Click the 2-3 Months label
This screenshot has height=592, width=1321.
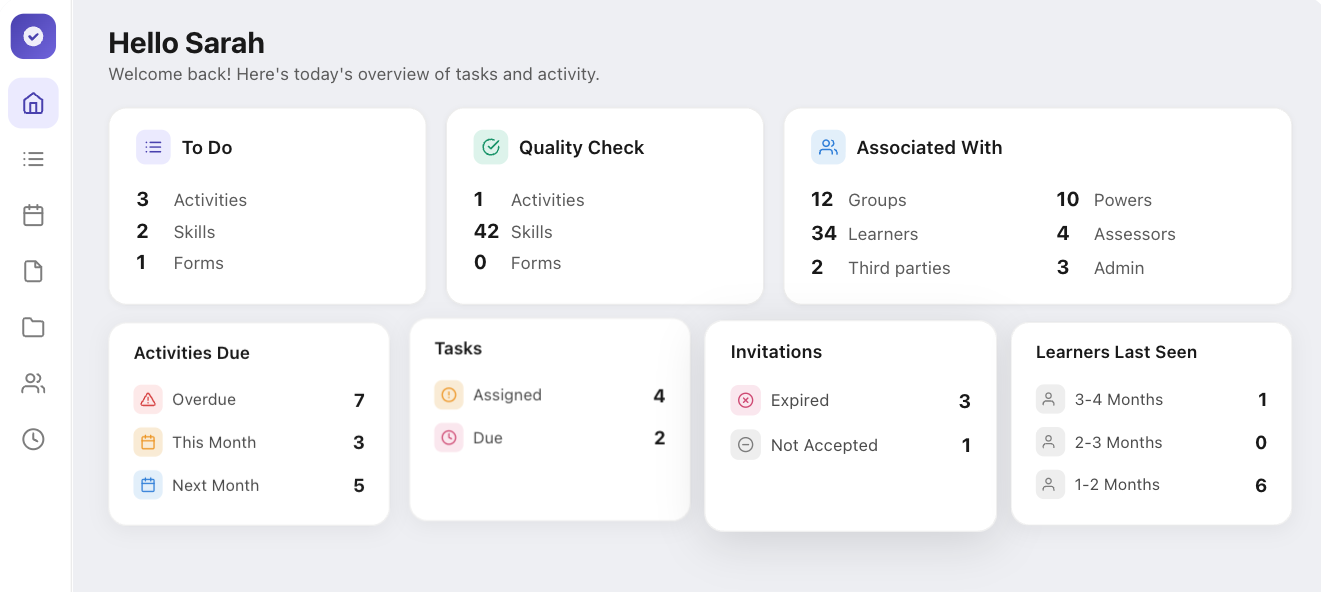pos(1119,442)
